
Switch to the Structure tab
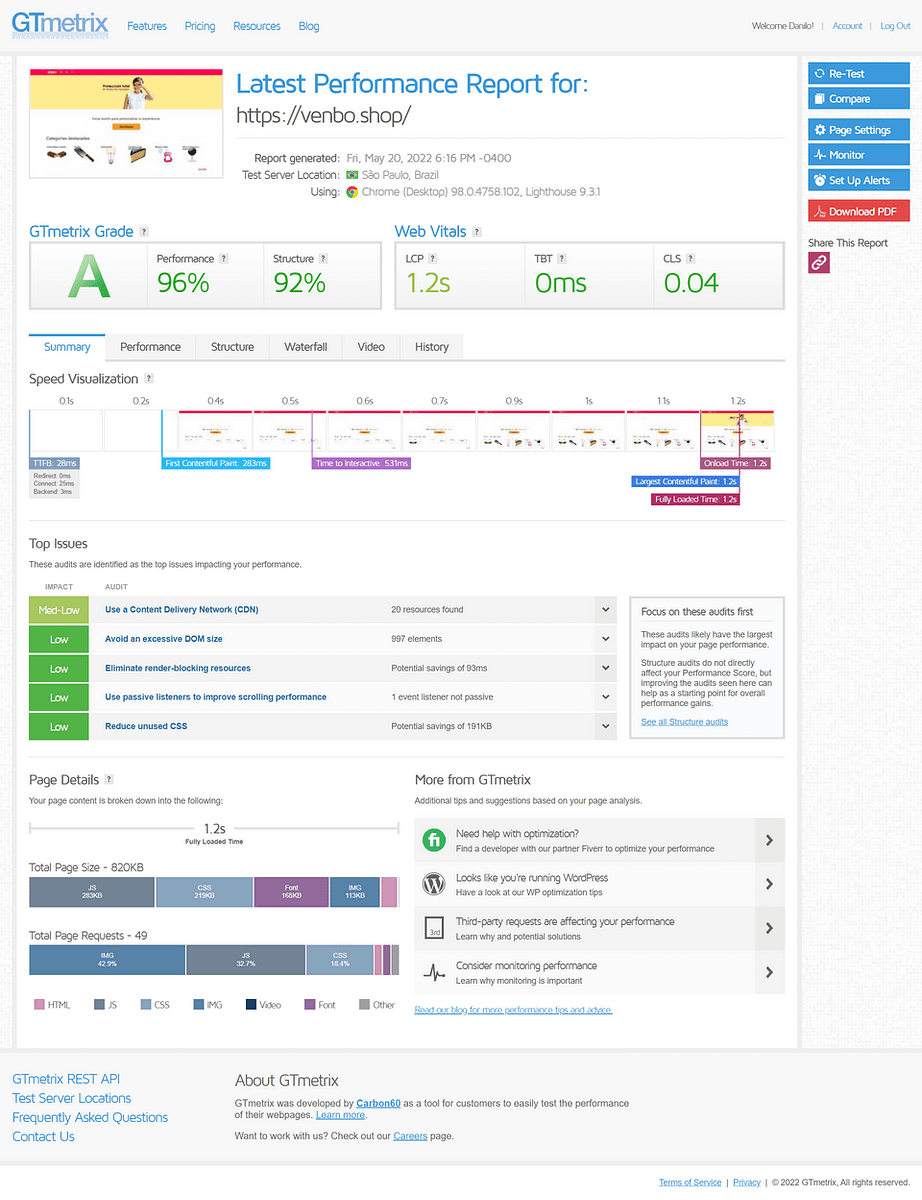point(232,347)
